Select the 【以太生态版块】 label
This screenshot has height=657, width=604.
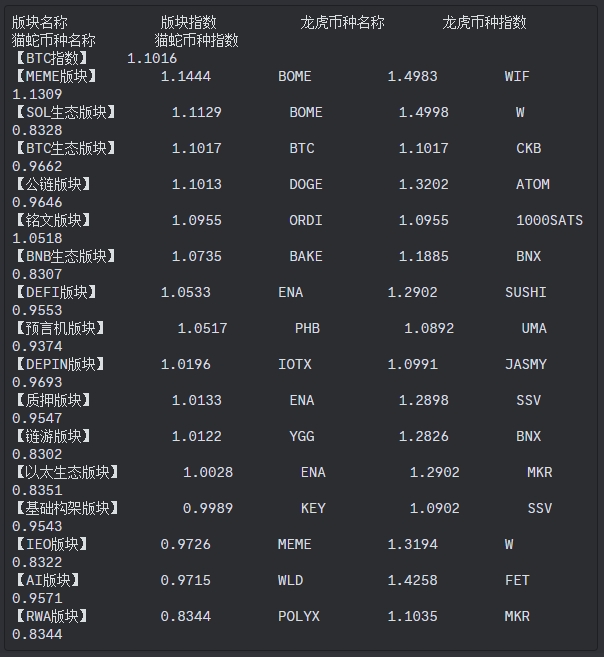click(x=67, y=473)
